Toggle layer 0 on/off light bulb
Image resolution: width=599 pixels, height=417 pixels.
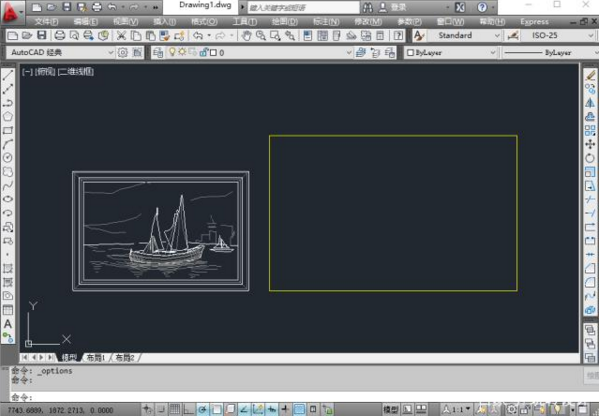pos(172,52)
